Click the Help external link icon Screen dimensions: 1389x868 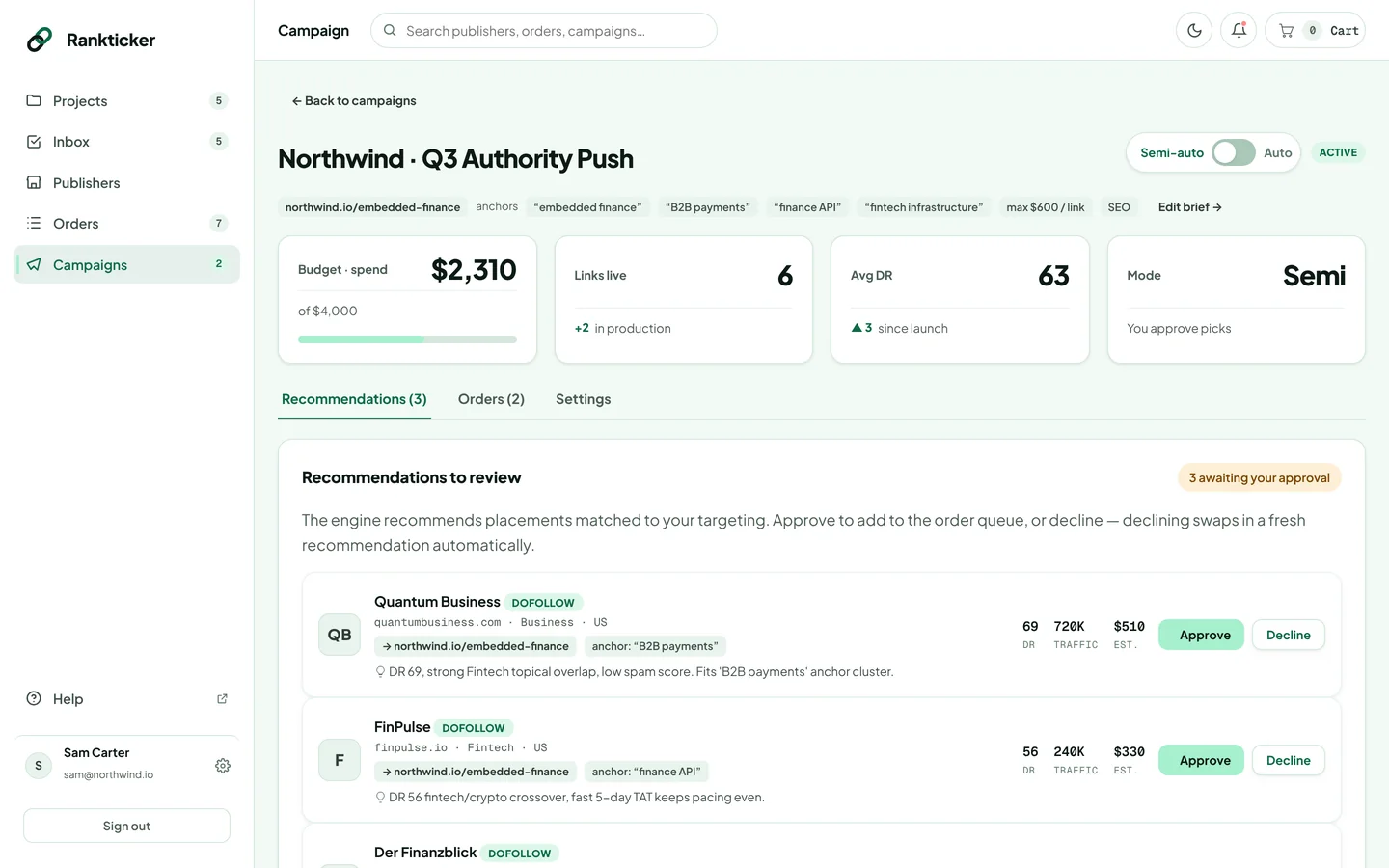tap(222, 699)
